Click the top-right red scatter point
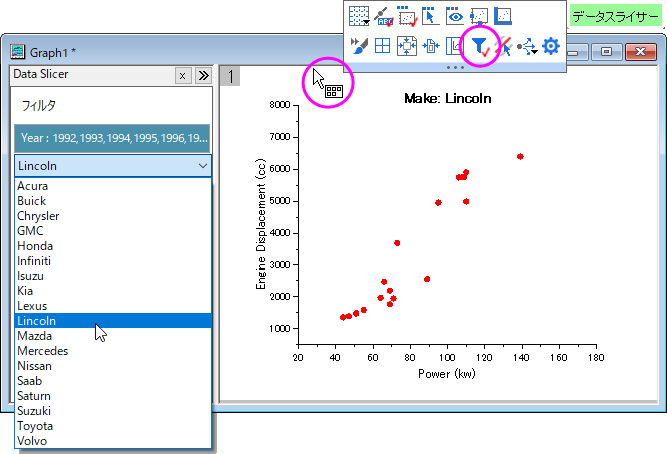 click(520, 157)
